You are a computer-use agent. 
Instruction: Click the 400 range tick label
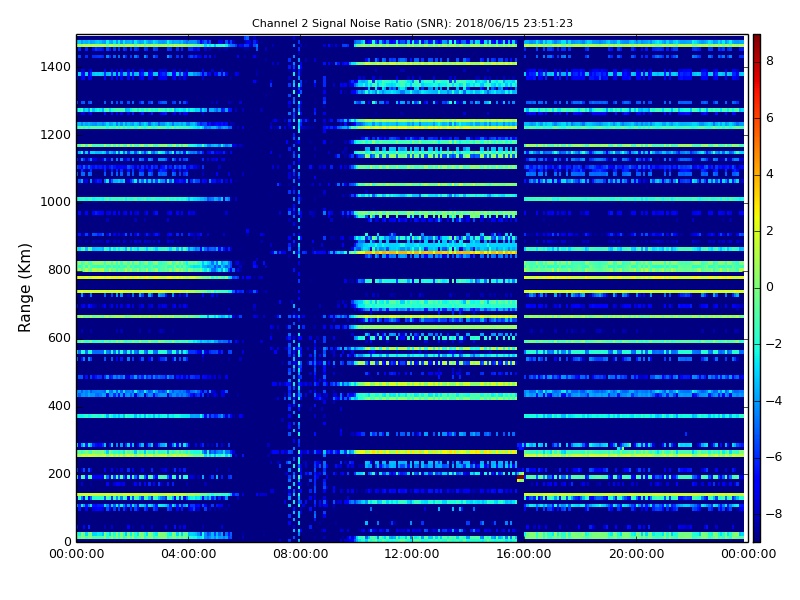click(x=59, y=406)
